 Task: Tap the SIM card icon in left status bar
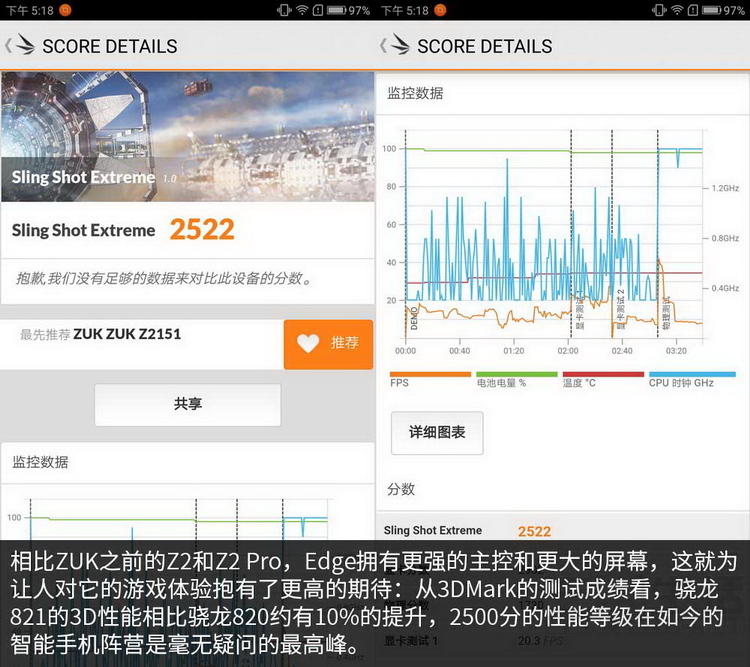click(x=318, y=10)
